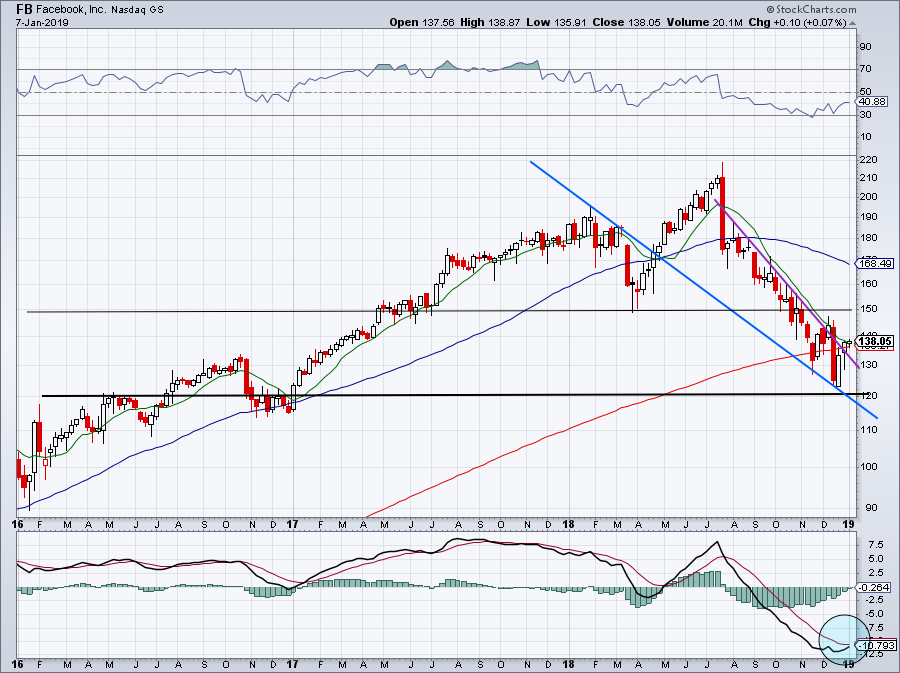Click the 70 level label on the RSI axis
900x673 pixels.
point(866,69)
